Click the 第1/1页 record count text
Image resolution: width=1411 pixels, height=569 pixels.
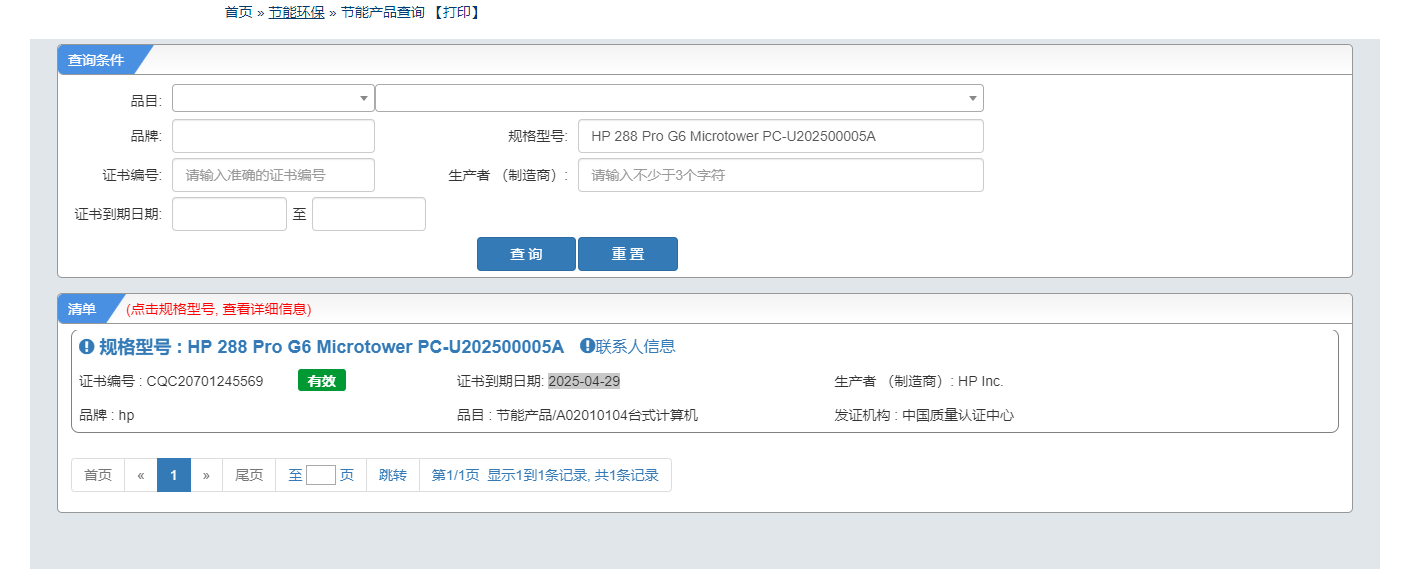[545, 475]
